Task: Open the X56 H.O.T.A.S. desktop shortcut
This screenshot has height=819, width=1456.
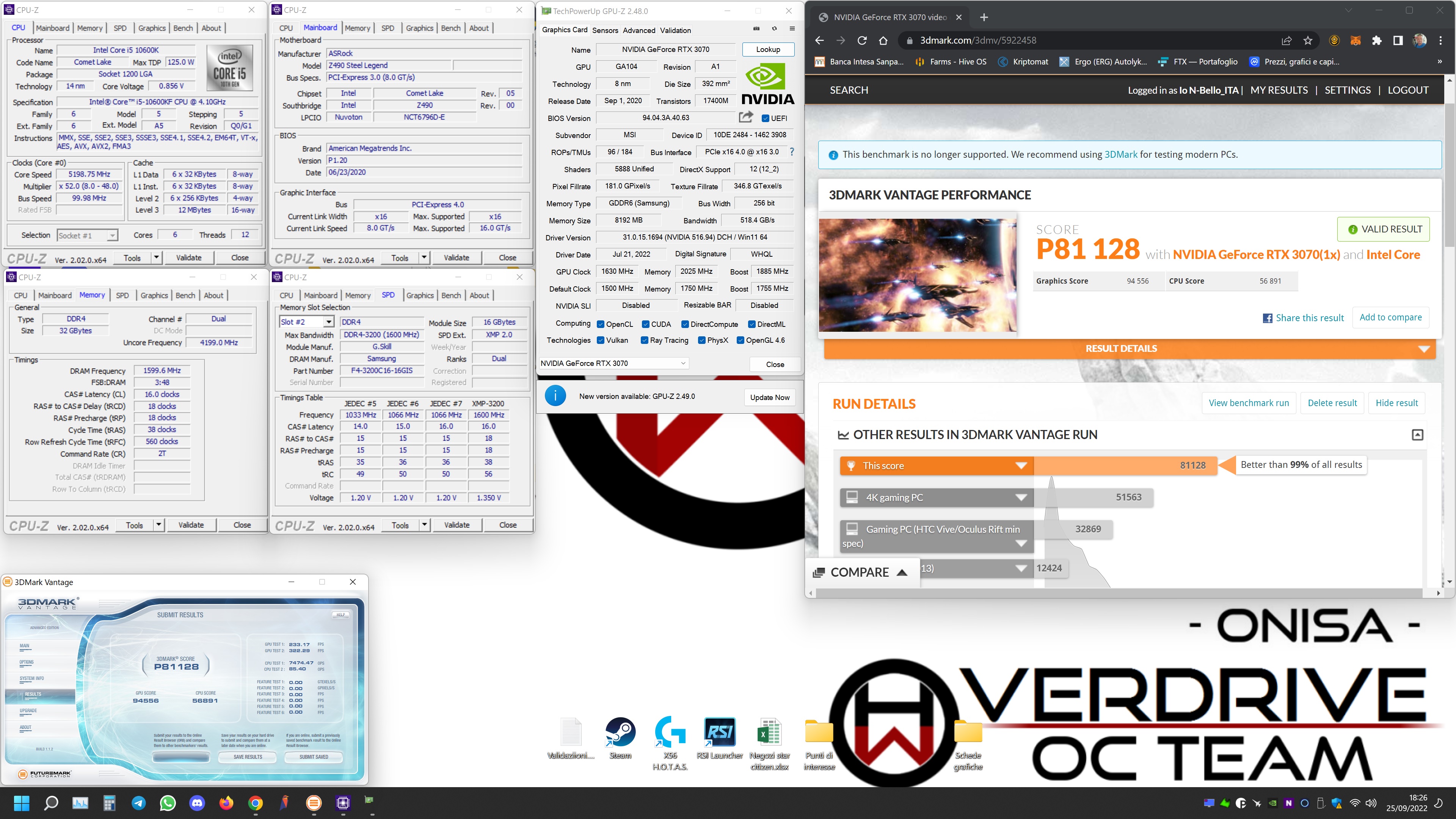Action: [670, 743]
